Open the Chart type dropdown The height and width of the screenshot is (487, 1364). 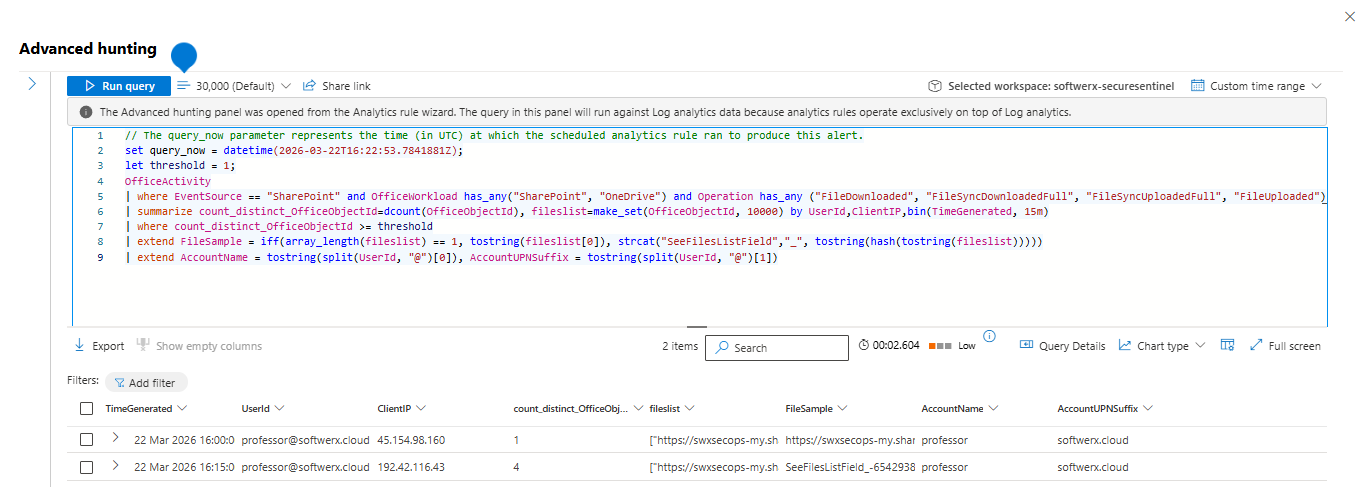tap(1162, 346)
